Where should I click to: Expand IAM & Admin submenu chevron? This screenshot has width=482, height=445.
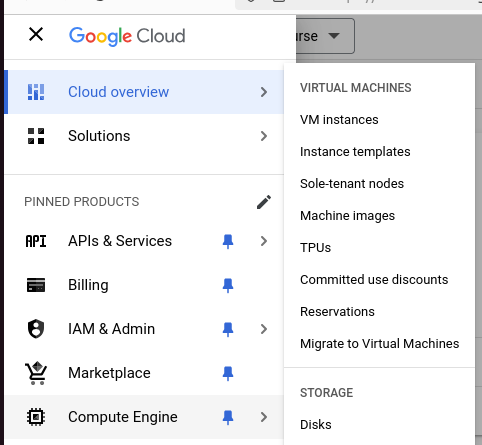click(264, 329)
